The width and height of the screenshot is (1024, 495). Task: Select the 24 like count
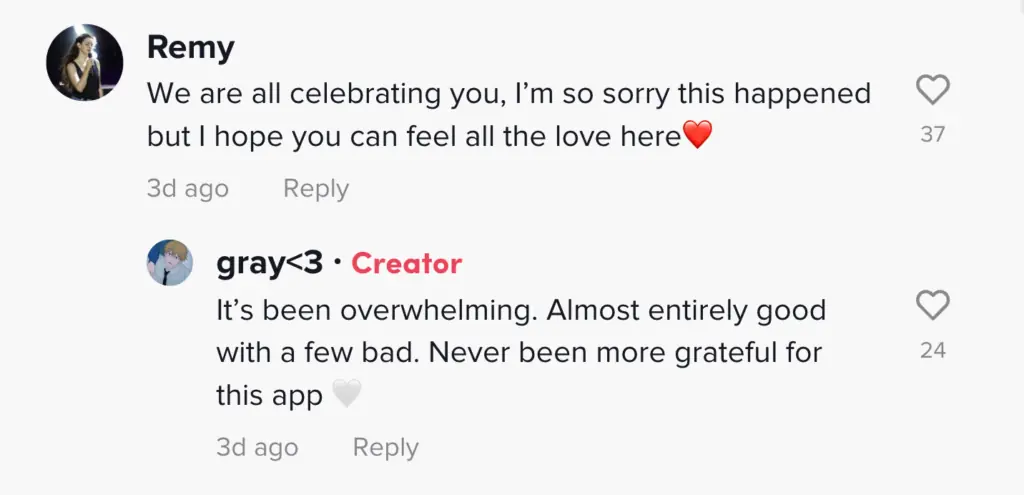[932, 350]
